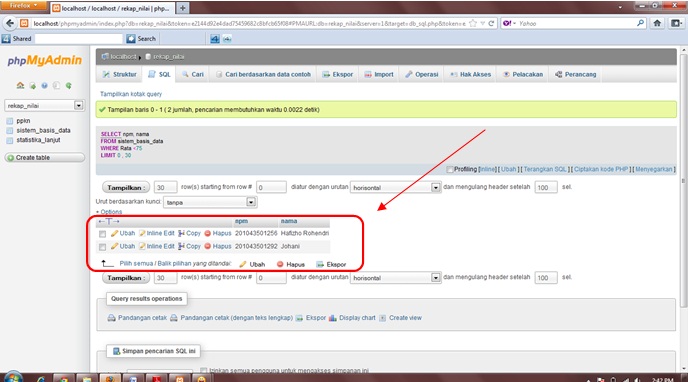Screen dimensions: 688x382
Task: Sort by npm column header
Action: tap(241, 221)
